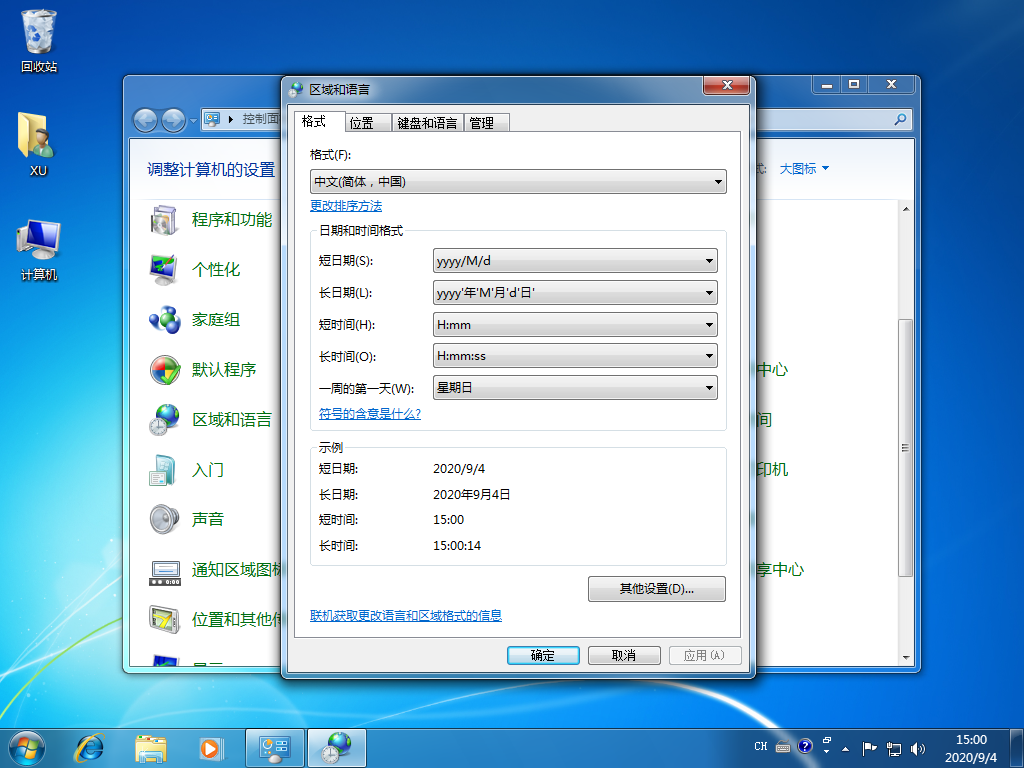This screenshot has height=768, width=1024.
Task: Click the Default Programs (默认程序) icon
Action: pos(164,370)
